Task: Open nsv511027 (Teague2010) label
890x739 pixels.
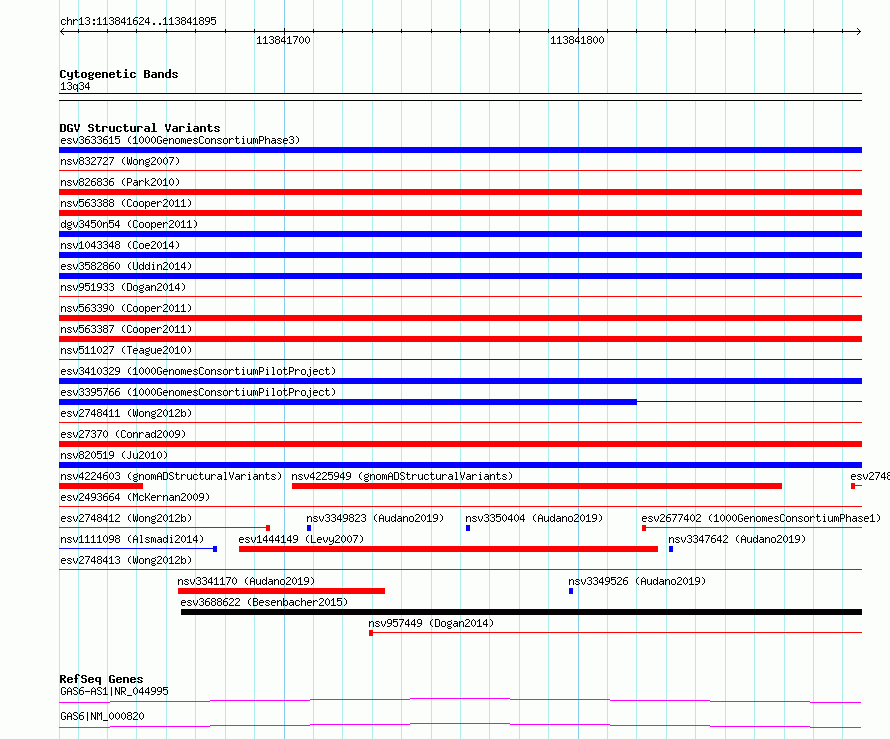Action: tap(126, 350)
